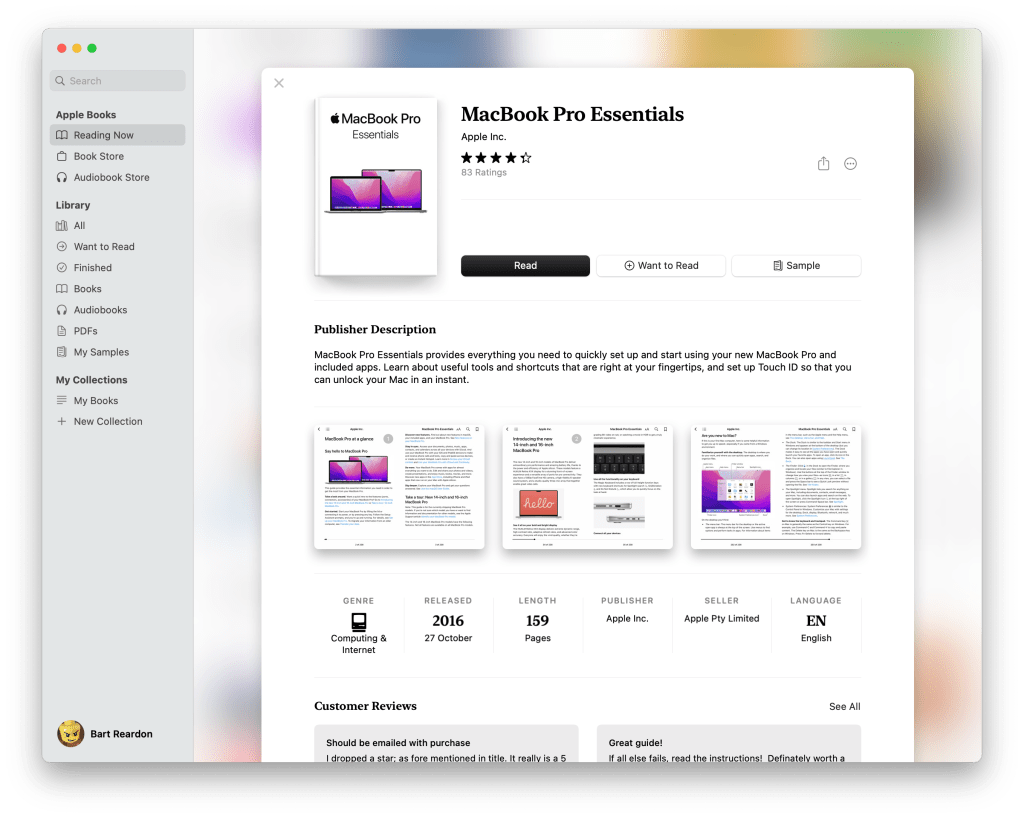Click the '159 Pages' length value

(x=537, y=627)
